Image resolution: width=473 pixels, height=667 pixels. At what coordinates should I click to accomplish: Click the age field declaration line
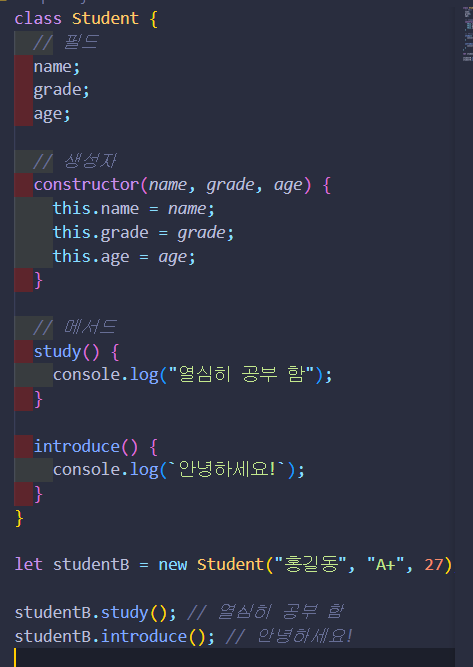(x=52, y=114)
